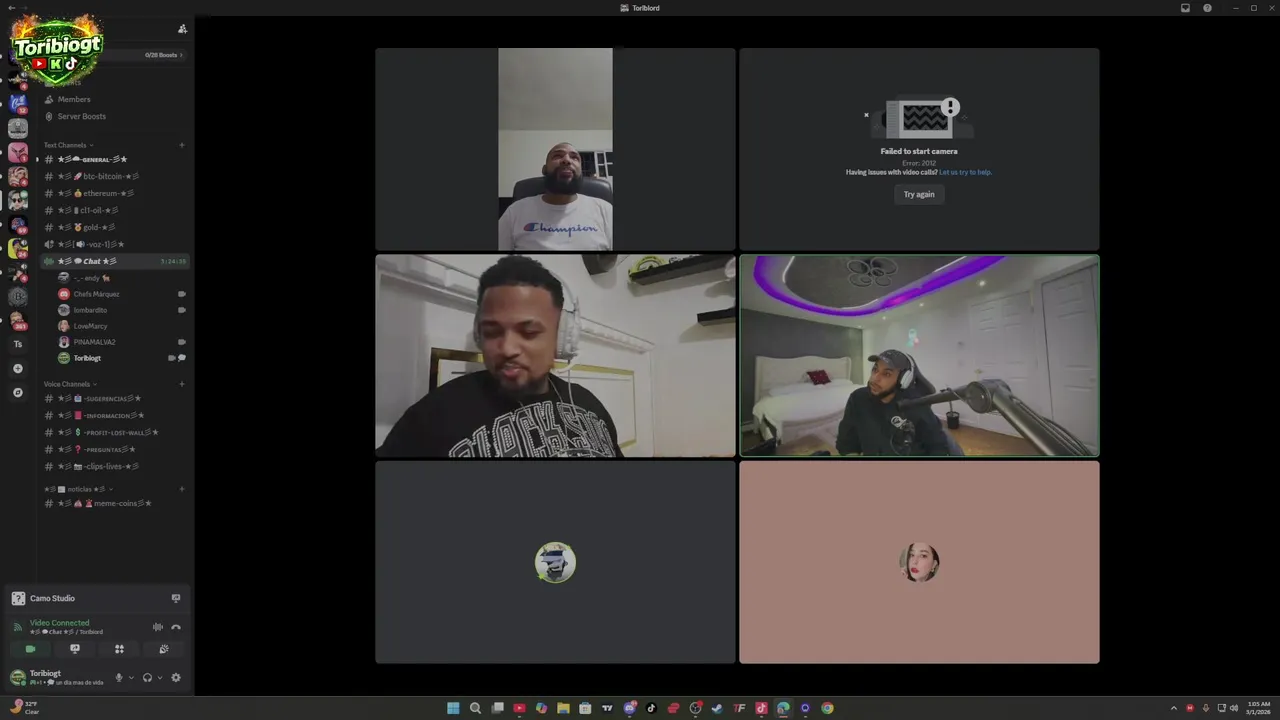Mute the microphone in user panel
The image size is (1280, 720).
119,677
